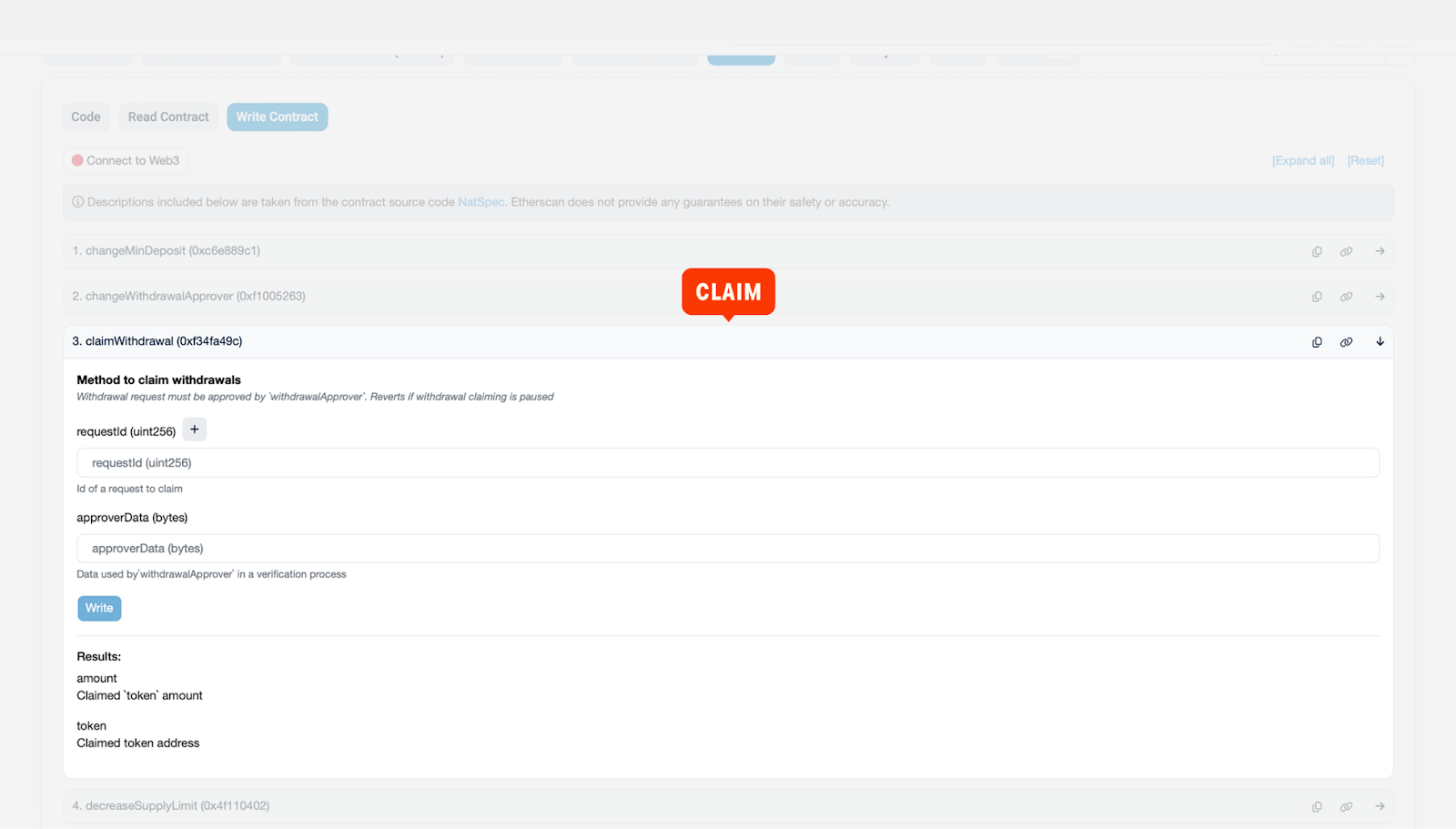Collapse the claimWithdrawal section arrow
1456x829 pixels.
point(1380,342)
